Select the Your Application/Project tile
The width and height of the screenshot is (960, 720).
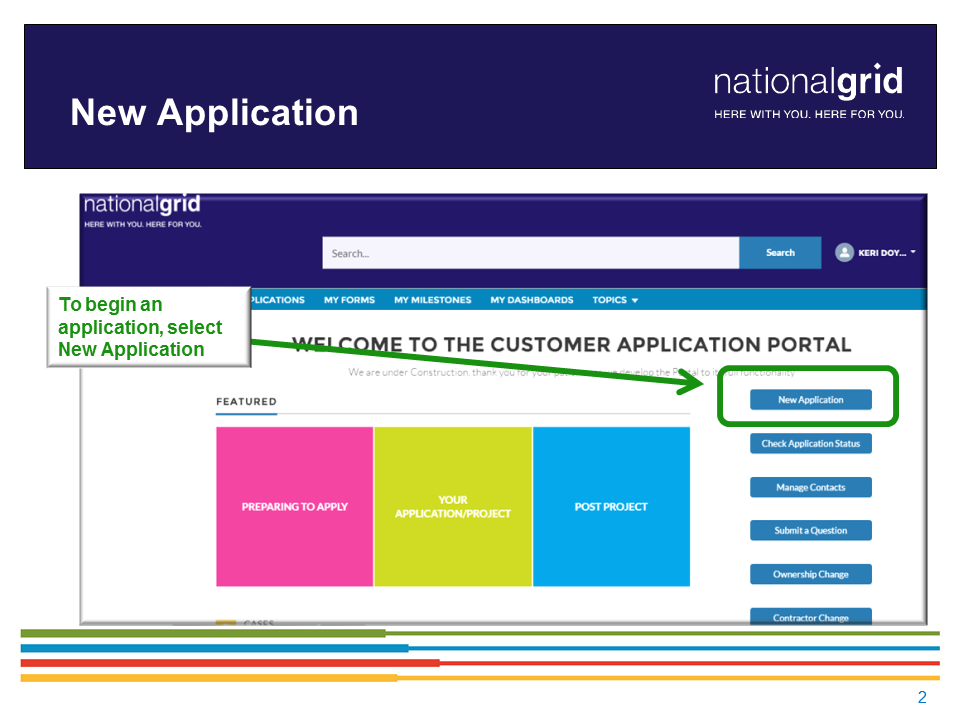click(452, 506)
